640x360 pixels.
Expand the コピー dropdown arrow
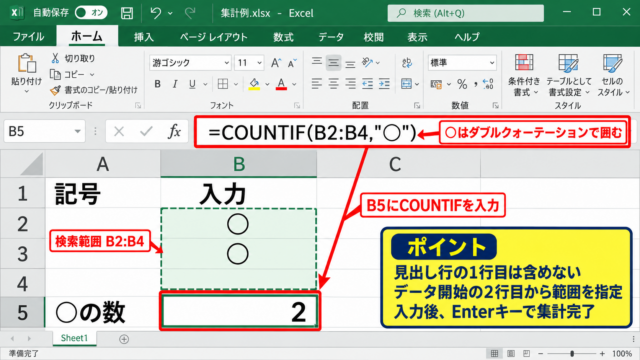[92, 75]
